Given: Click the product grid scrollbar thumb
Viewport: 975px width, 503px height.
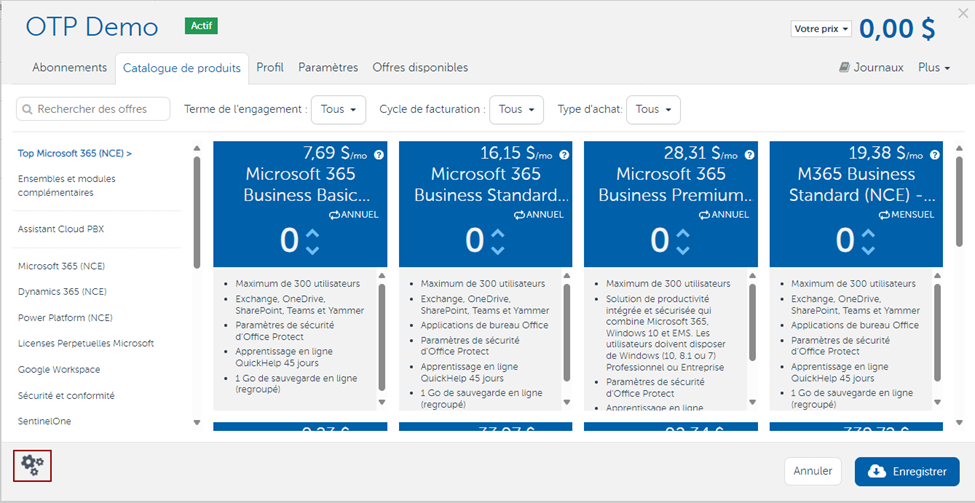Looking at the screenshot, I should click(959, 201).
